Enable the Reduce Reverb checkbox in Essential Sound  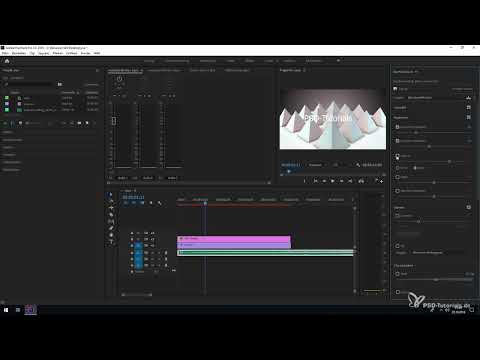(397, 191)
